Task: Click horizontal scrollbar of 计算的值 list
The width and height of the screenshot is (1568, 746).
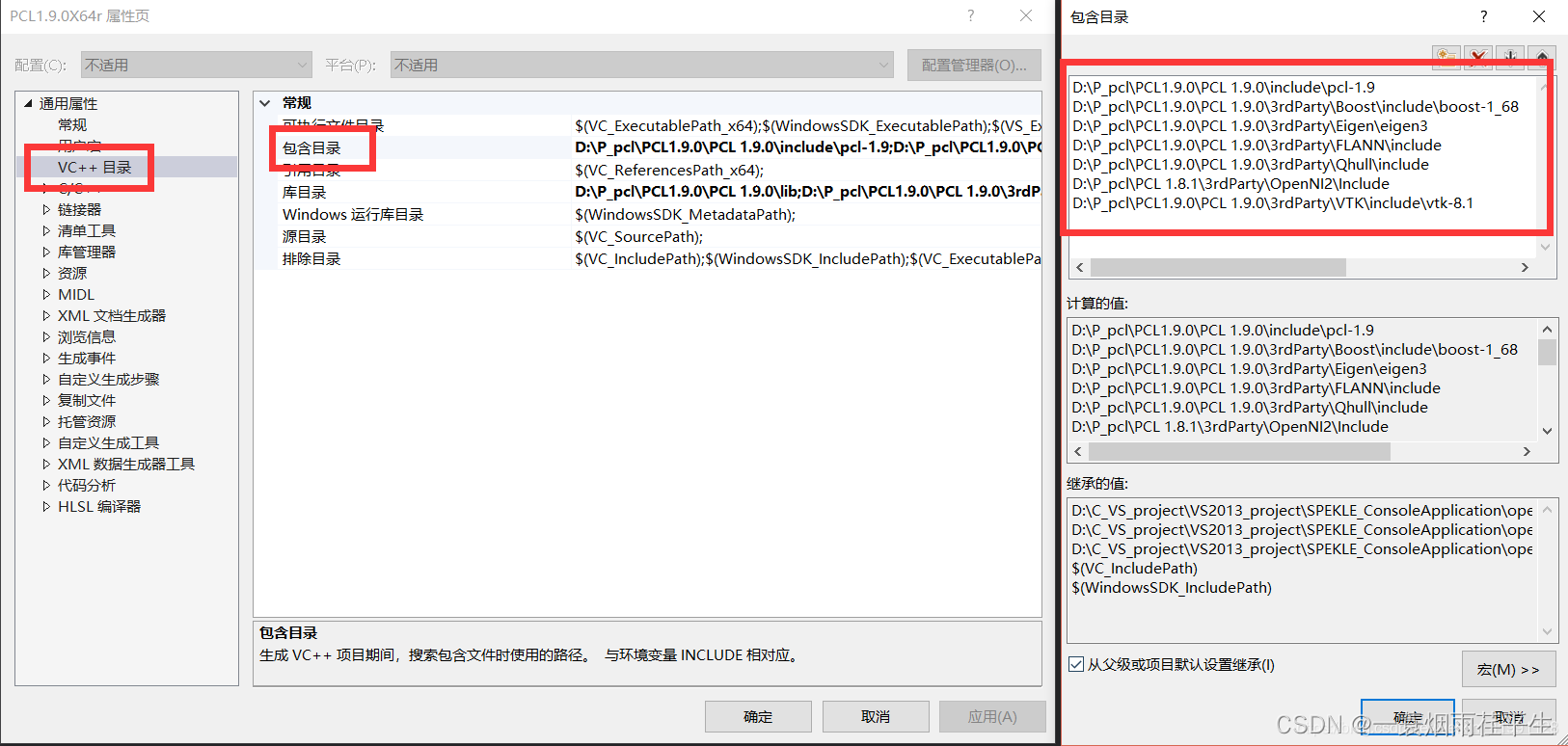Action: [x=1302, y=451]
